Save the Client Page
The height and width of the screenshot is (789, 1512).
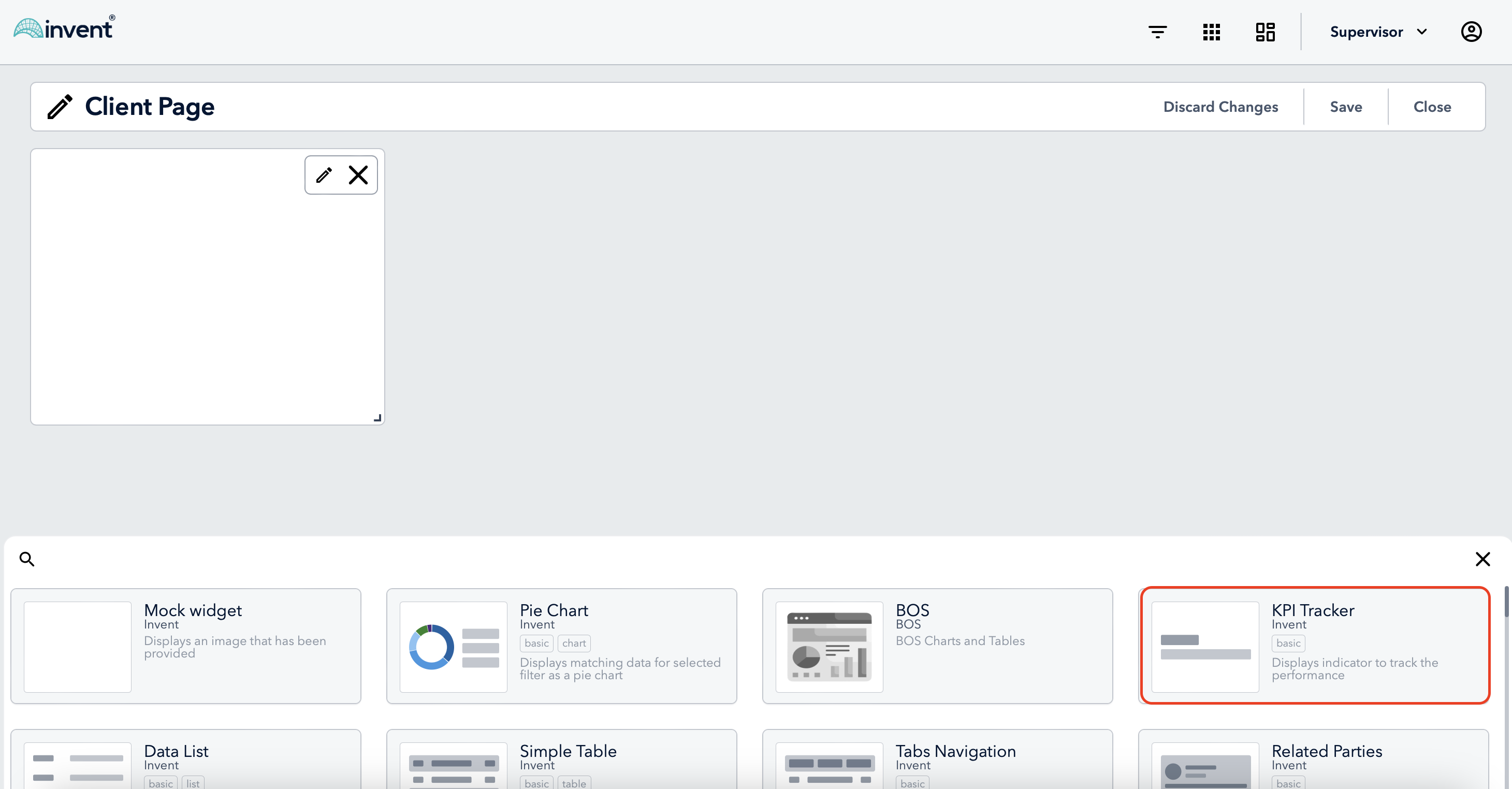pos(1346,107)
